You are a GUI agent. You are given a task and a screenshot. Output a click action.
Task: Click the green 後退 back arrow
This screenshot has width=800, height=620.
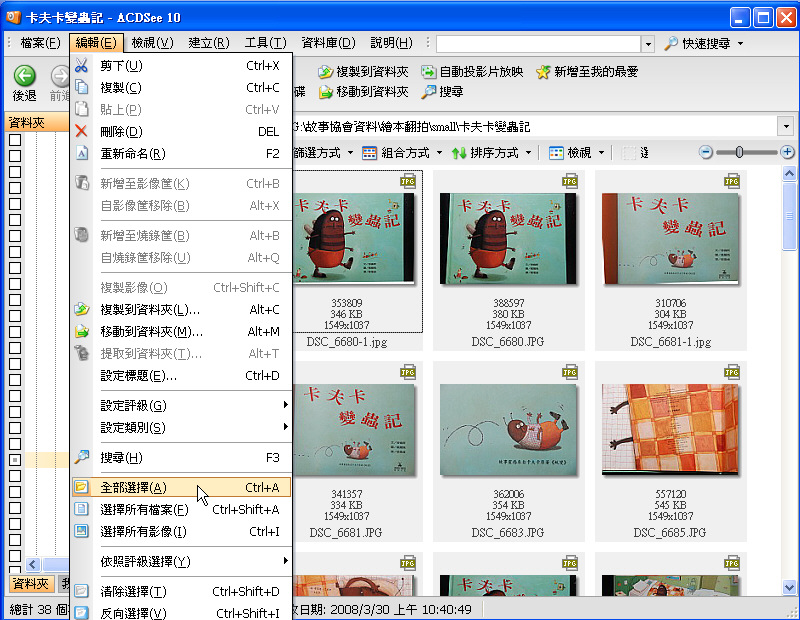click(x=24, y=76)
